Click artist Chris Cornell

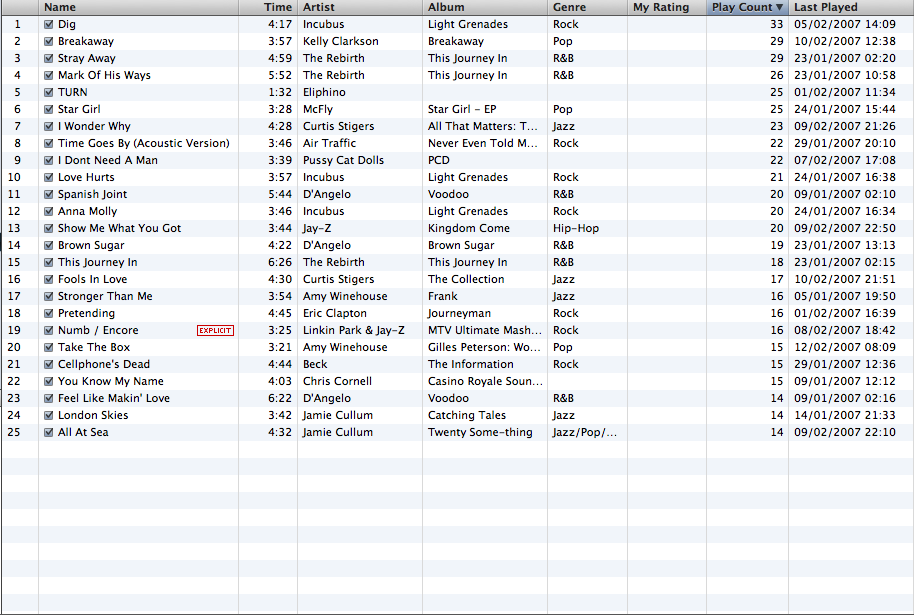click(x=337, y=381)
